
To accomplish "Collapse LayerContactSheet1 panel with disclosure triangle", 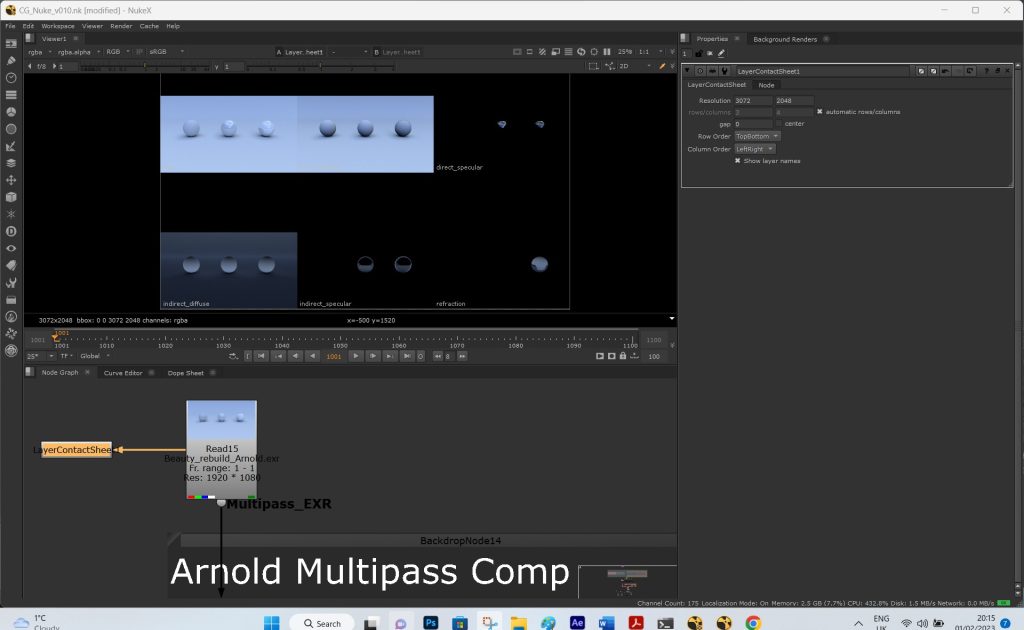I will pos(687,71).
